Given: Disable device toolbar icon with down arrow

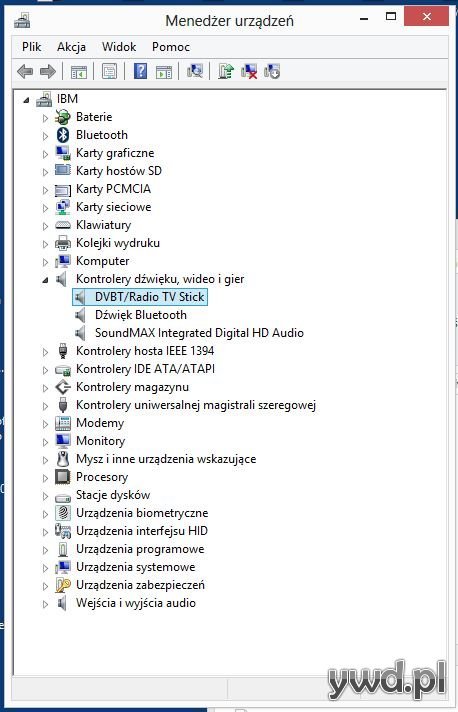Looking at the screenshot, I should pos(272,71).
